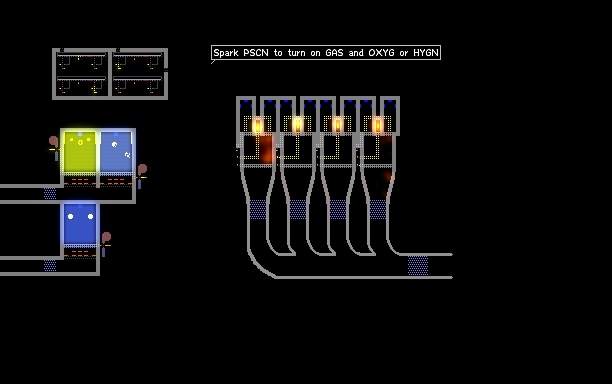Click blue dotted filter in leftmost nozzle neck
Viewport: 612px width, 384px height.
(258, 209)
